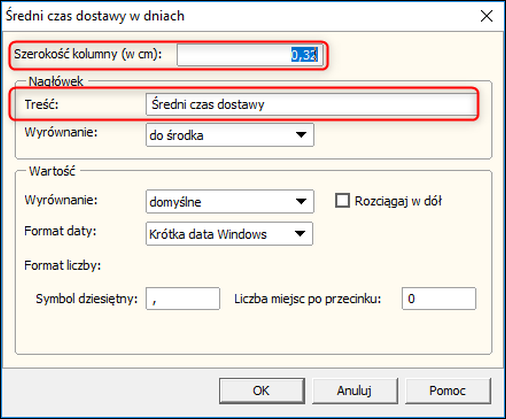Select the Liczba miejsc po przecinku field
The image size is (506, 419).
(x=439, y=299)
